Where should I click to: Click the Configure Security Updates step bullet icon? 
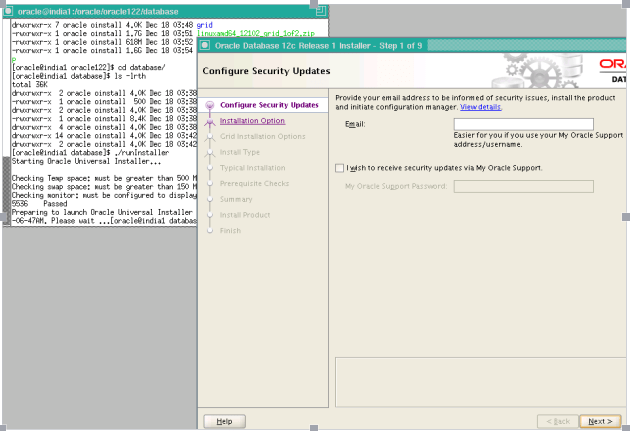[209, 105]
